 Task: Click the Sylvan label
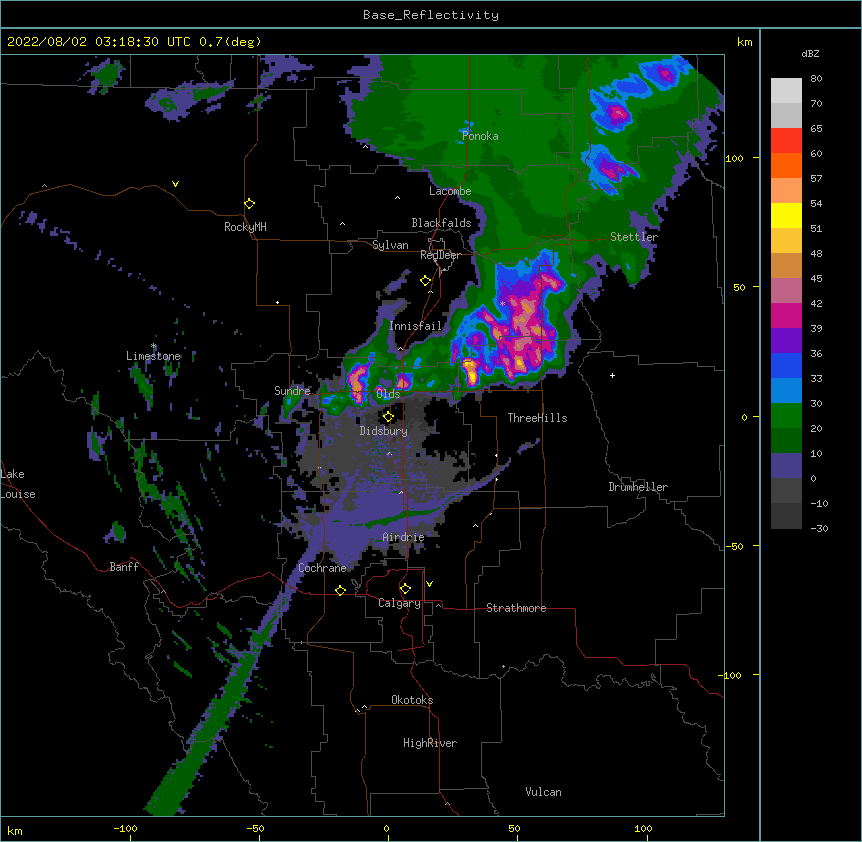[x=390, y=245]
